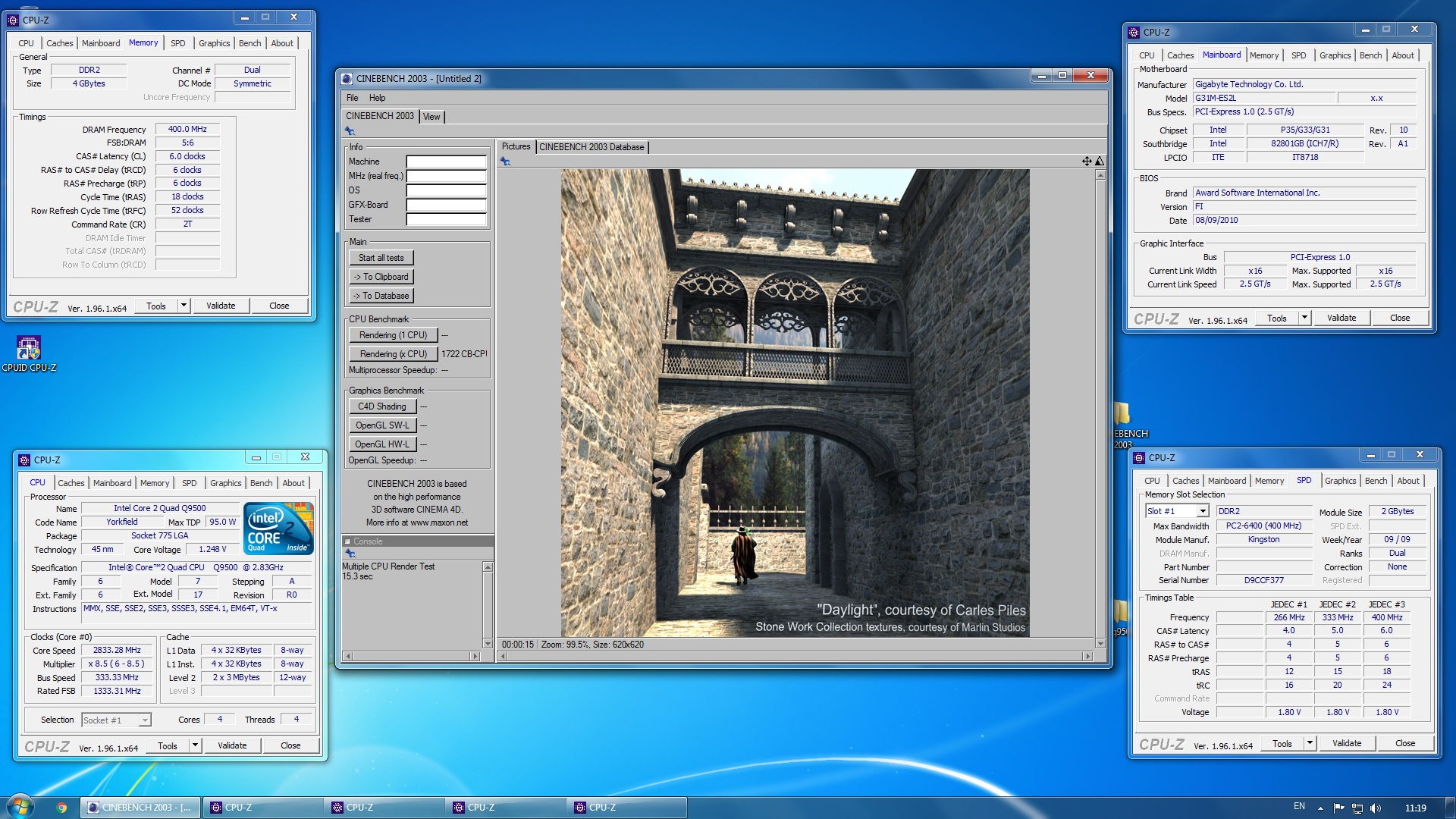Screen dimensions: 1456x819
Task: Click Start all tests button
Action: (381, 258)
